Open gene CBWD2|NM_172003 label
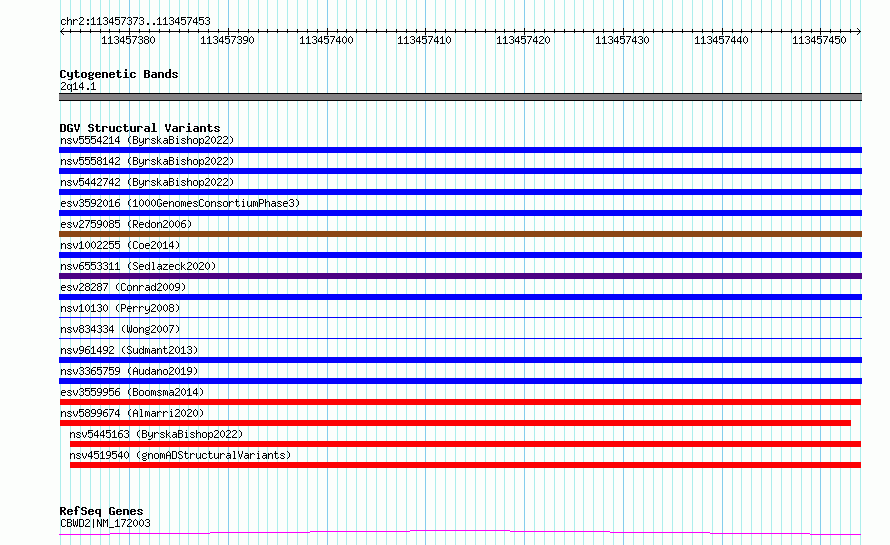The height and width of the screenshot is (545, 890). click(106, 523)
